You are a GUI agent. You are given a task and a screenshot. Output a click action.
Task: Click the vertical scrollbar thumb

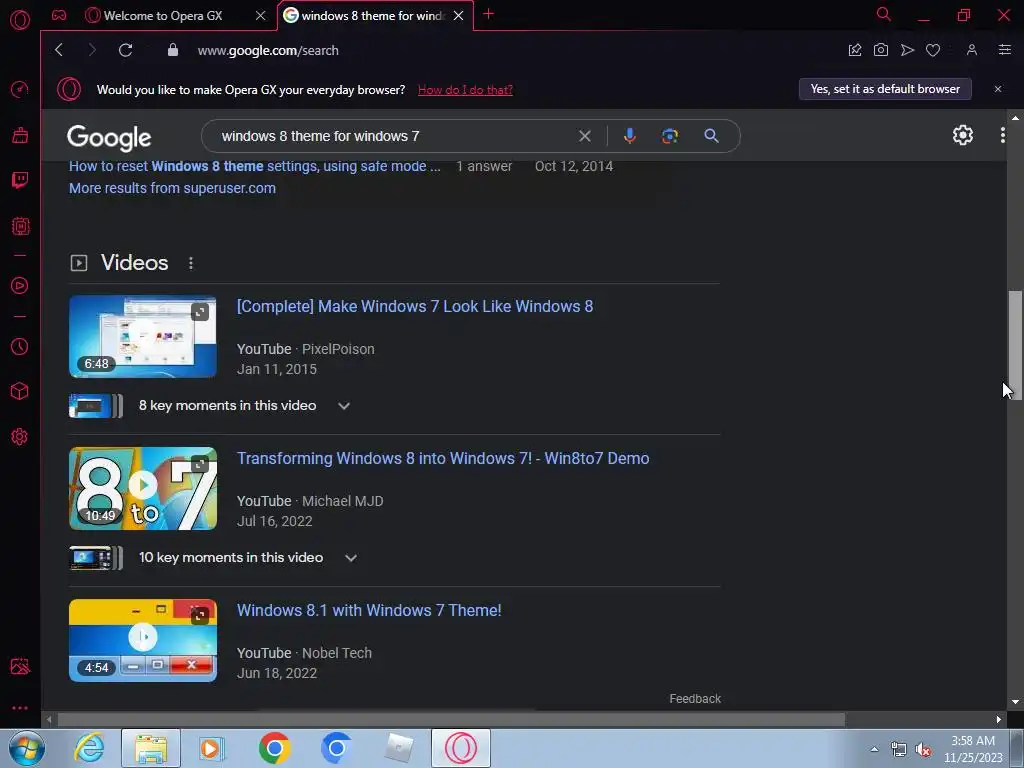[x=1015, y=345]
